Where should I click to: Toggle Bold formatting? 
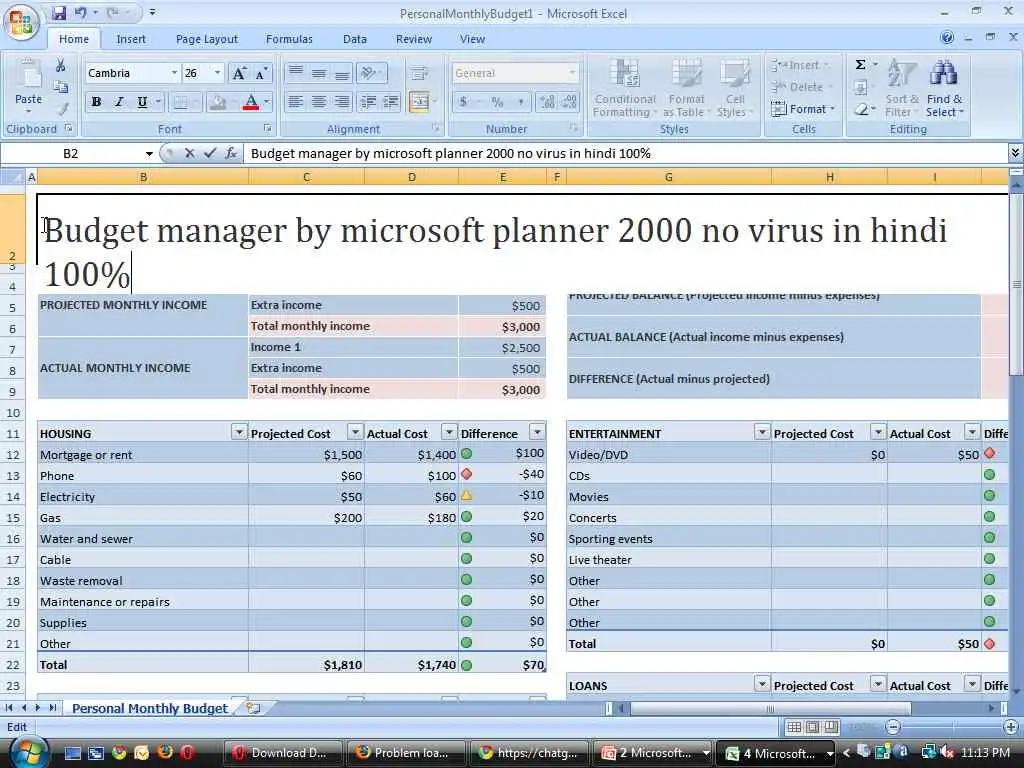(x=97, y=102)
